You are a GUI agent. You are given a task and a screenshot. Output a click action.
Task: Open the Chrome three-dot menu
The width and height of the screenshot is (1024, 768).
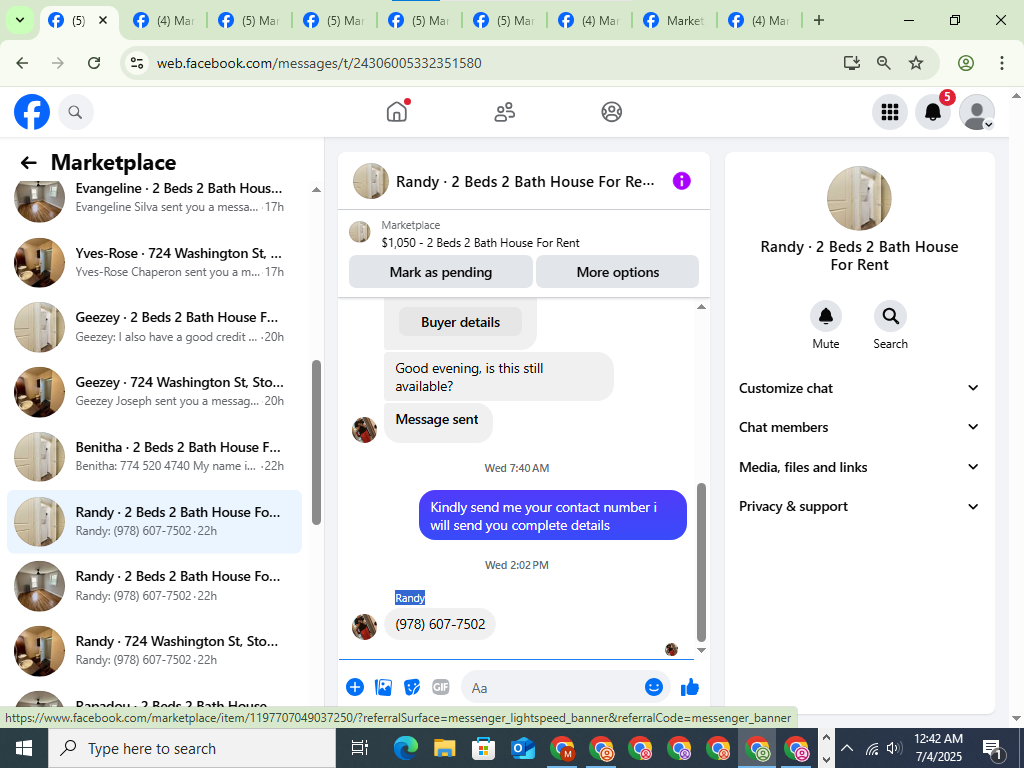coord(1001,63)
